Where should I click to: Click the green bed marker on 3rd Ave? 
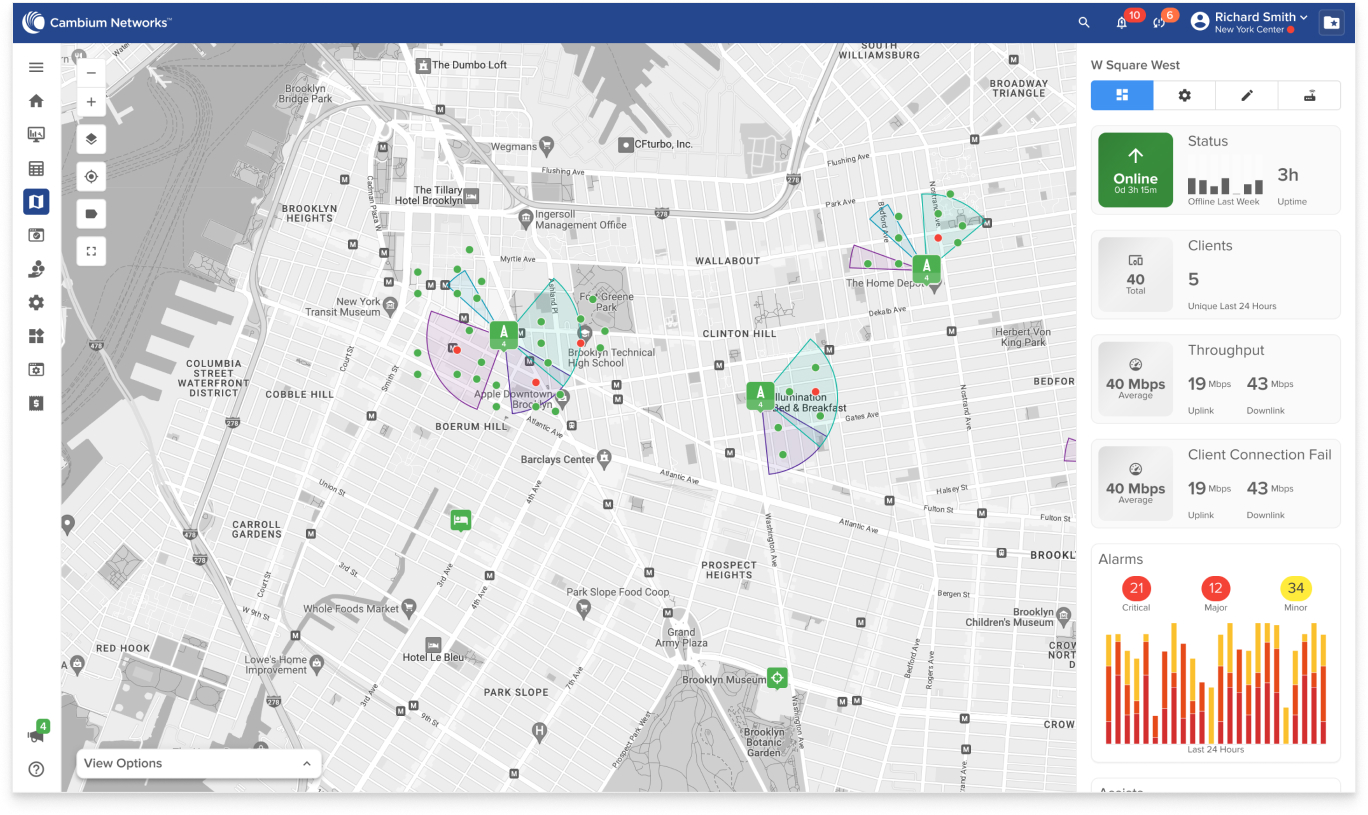[460, 520]
